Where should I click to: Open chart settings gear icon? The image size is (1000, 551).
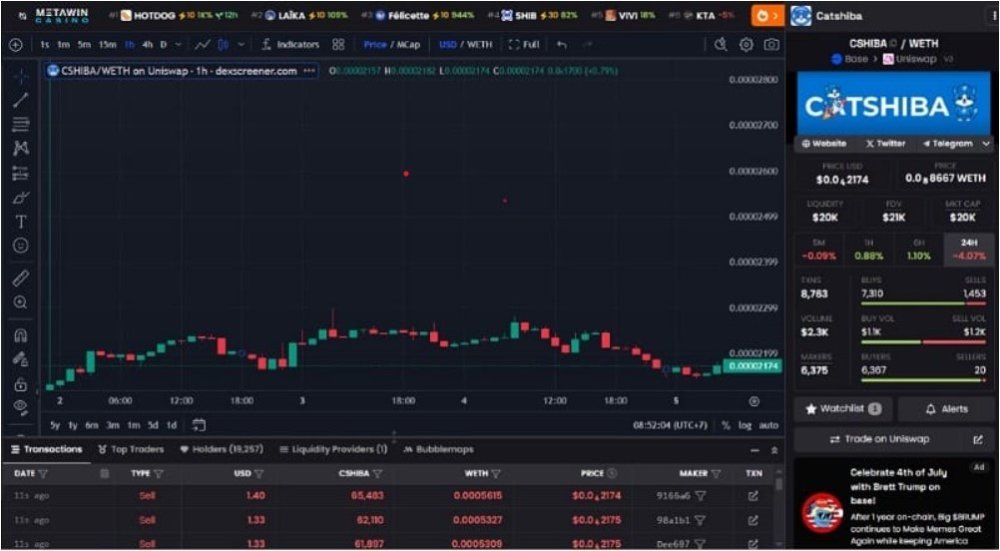(746, 45)
